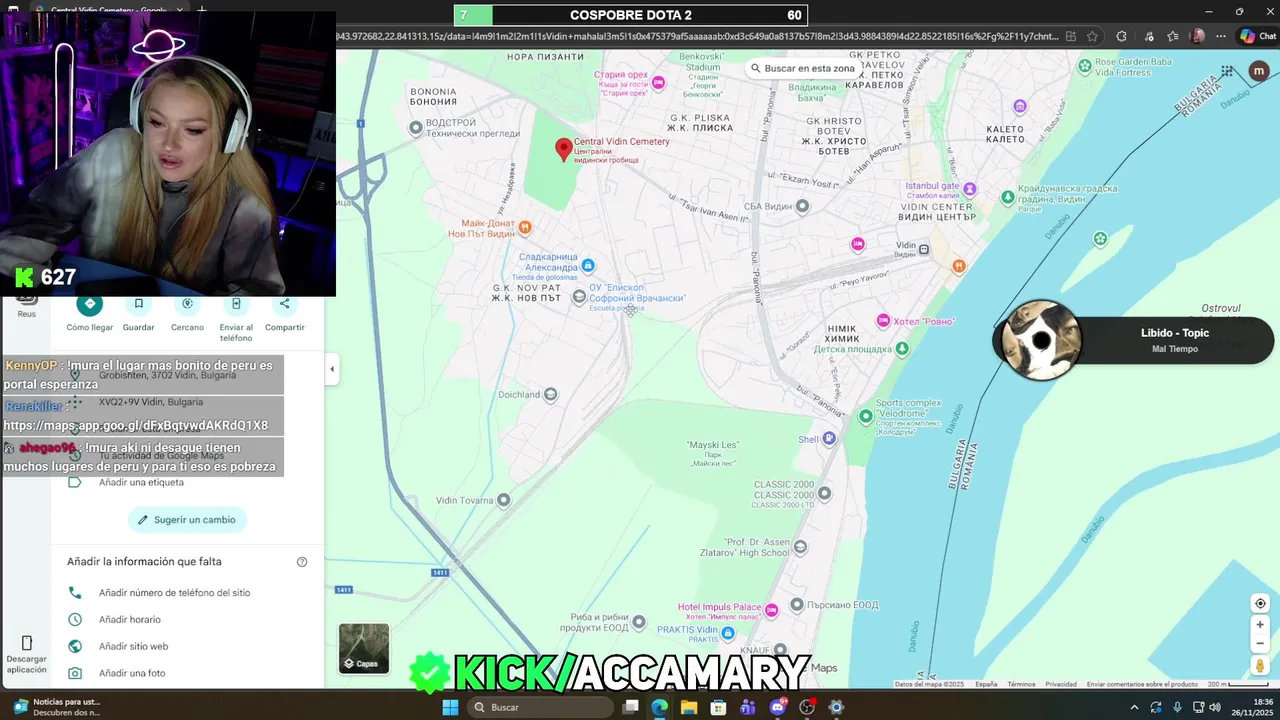Open the Copilot Chat button

(1259, 36)
